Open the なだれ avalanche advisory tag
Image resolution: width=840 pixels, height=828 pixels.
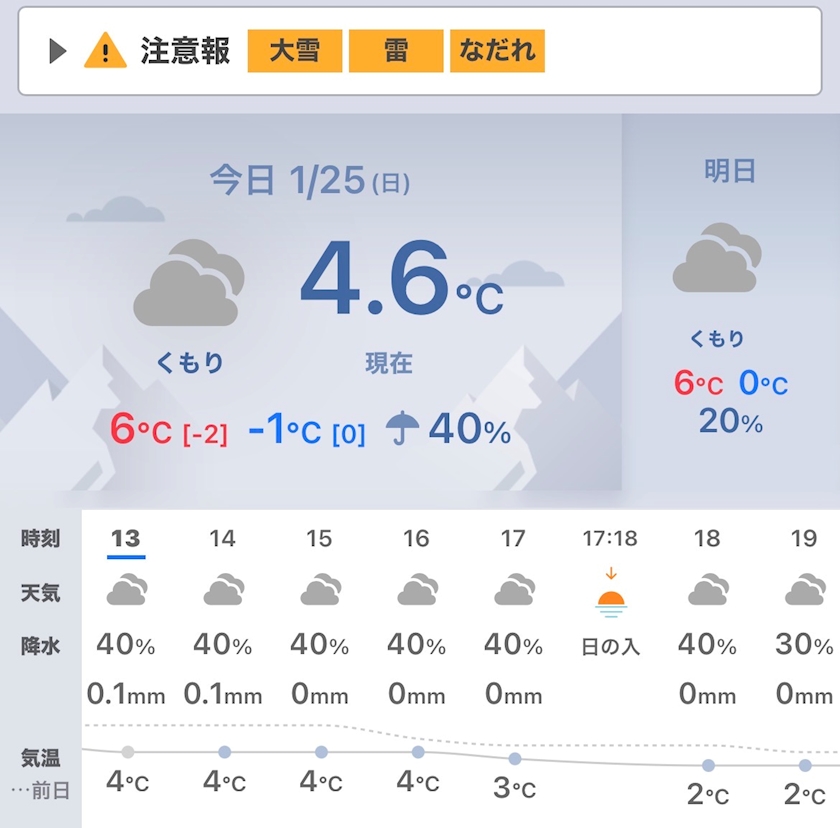(497, 51)
